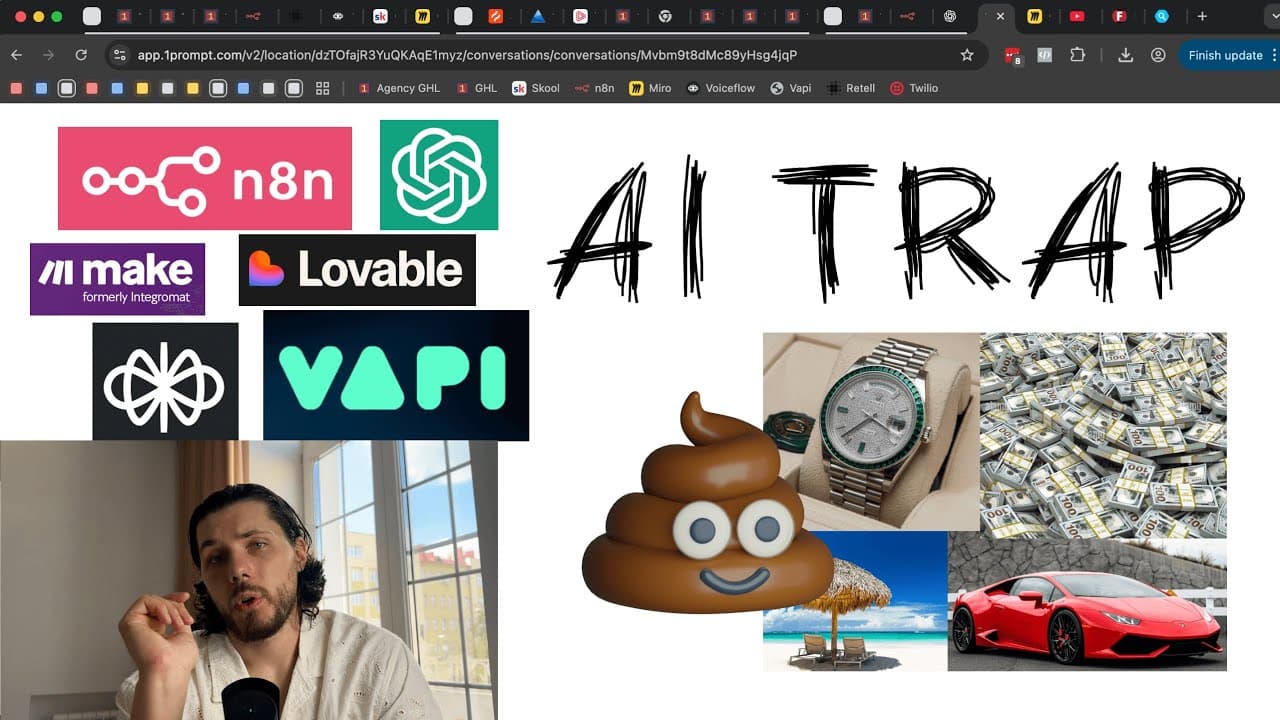
Task: Go back to the previous page
Action: 16,55
